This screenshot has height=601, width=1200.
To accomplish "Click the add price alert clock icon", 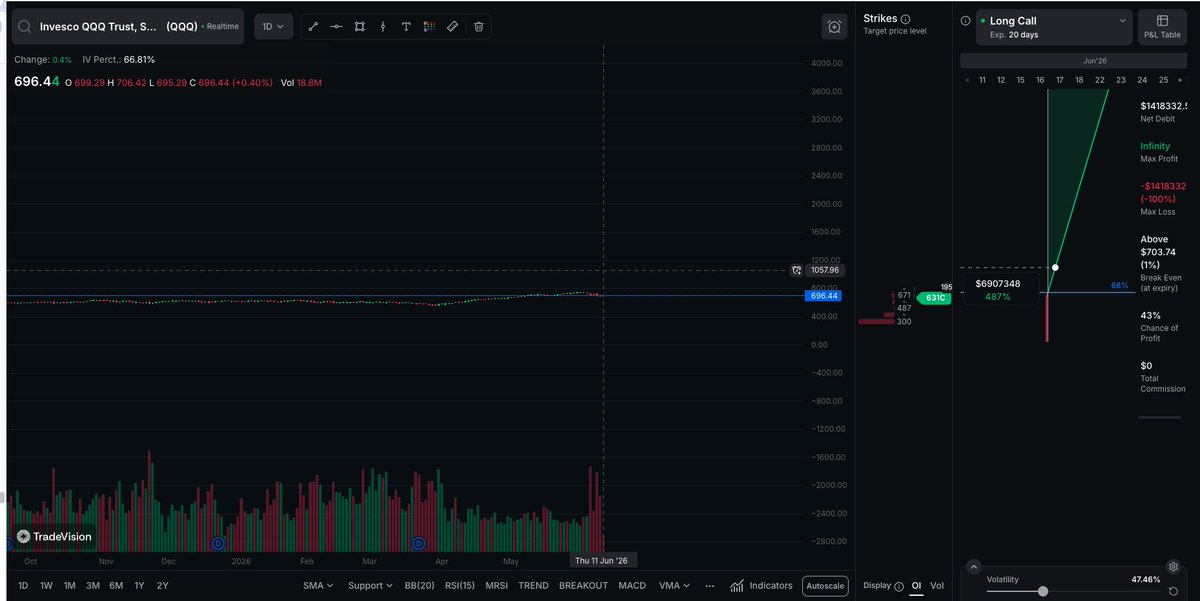I will pos(834,28).
